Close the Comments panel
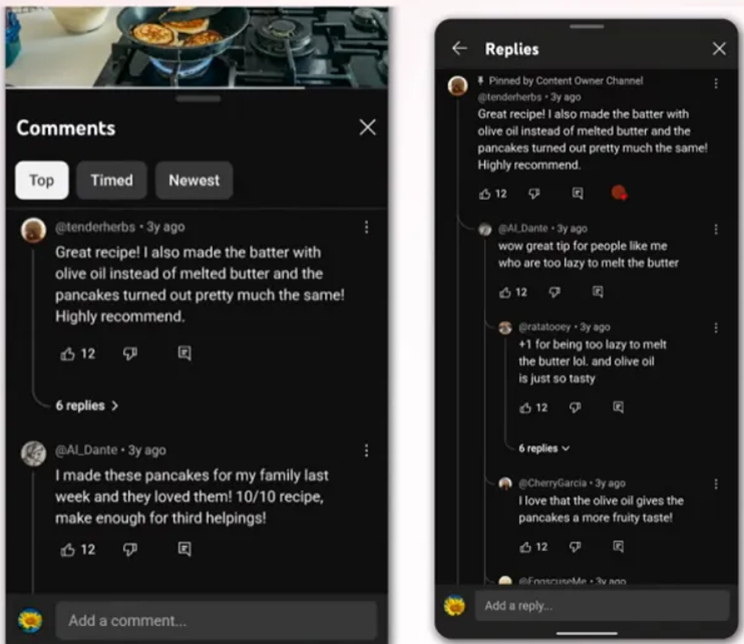The image size is (744, 644). [368, 127]
